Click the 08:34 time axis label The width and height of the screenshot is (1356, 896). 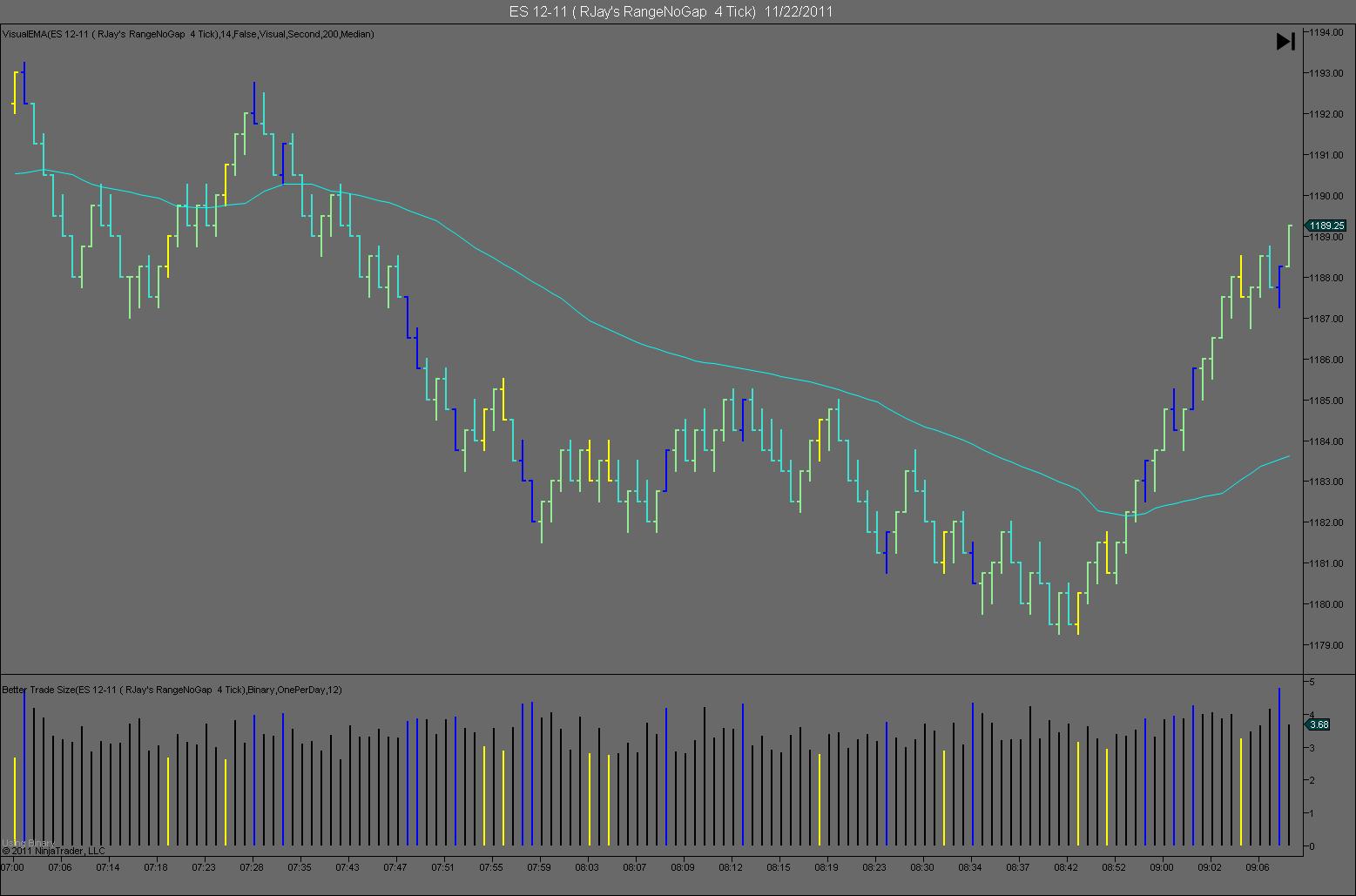970,867
